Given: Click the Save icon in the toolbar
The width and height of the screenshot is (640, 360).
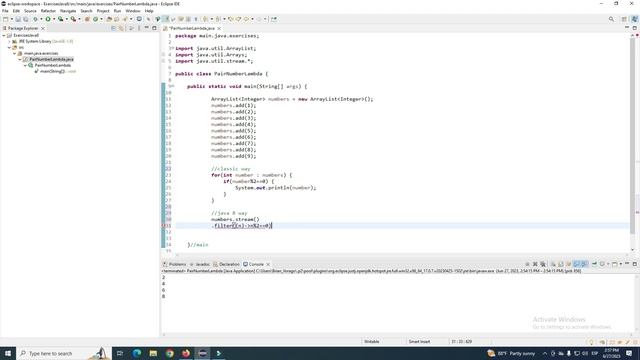Looking at the screenshot, I should (x=18, y=19).
